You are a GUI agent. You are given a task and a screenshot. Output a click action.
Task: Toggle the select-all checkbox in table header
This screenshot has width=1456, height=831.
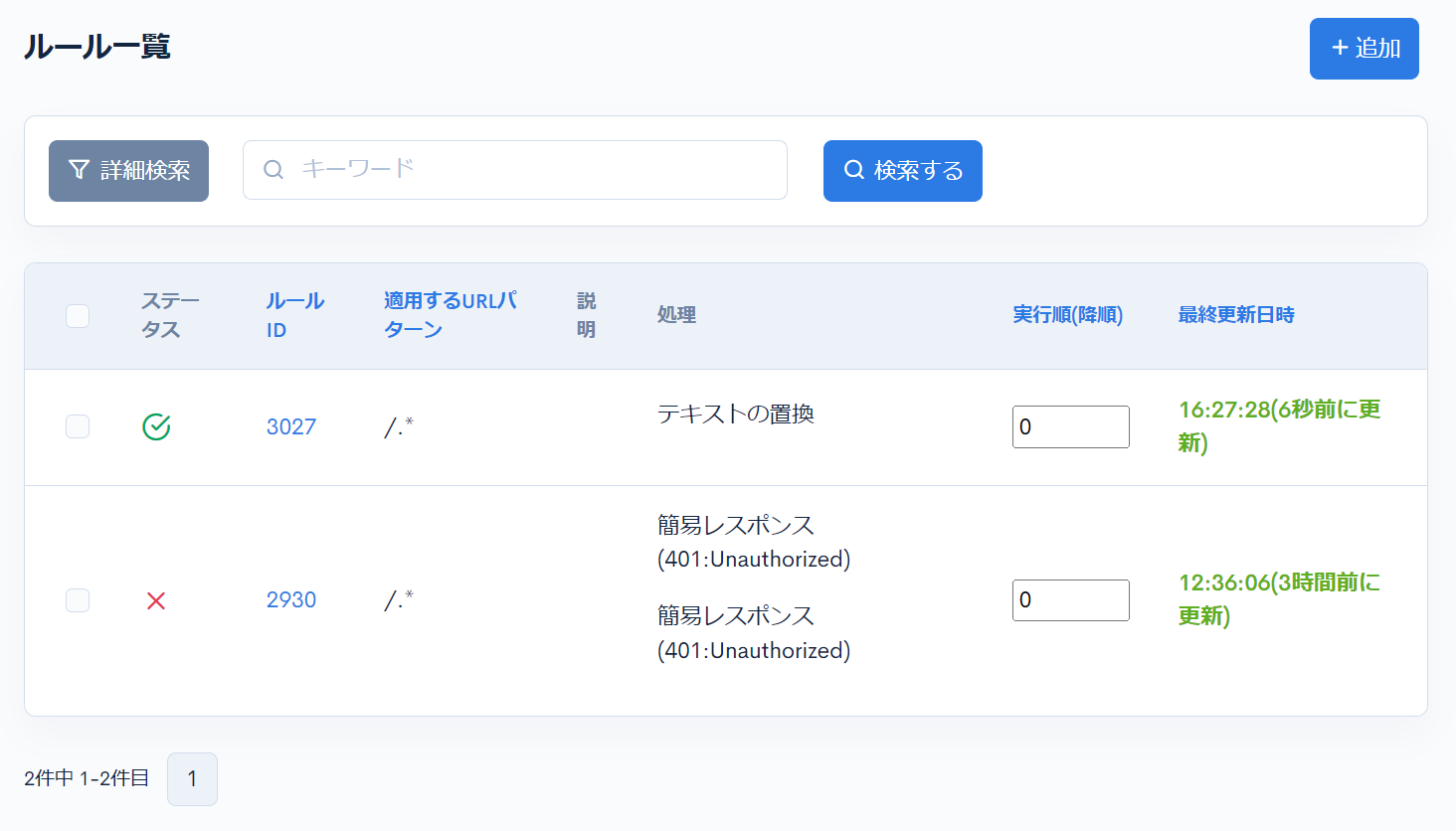tap(78, 316)
